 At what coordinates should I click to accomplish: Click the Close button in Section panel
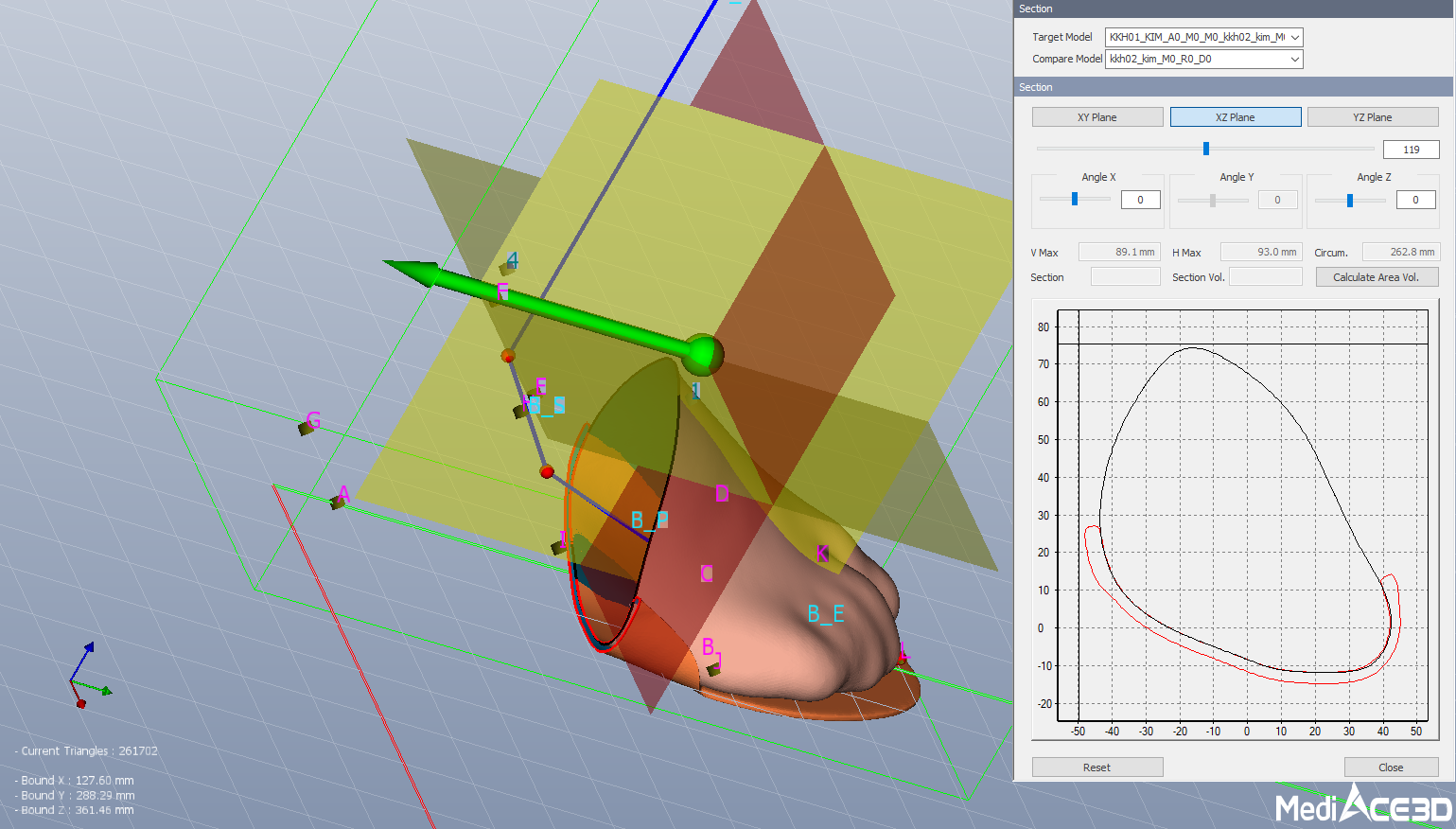(x=1391, y=767)
